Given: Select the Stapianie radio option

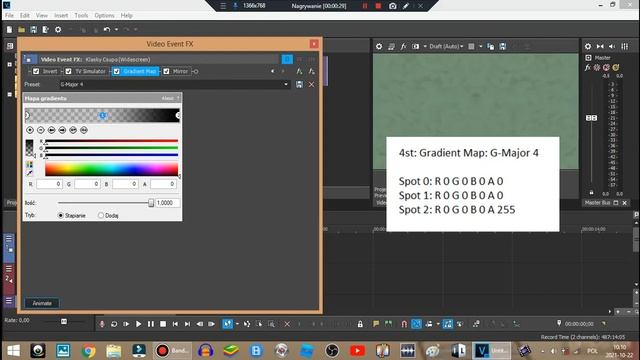Looking at the screenshot, I should (x=60, y=216).
